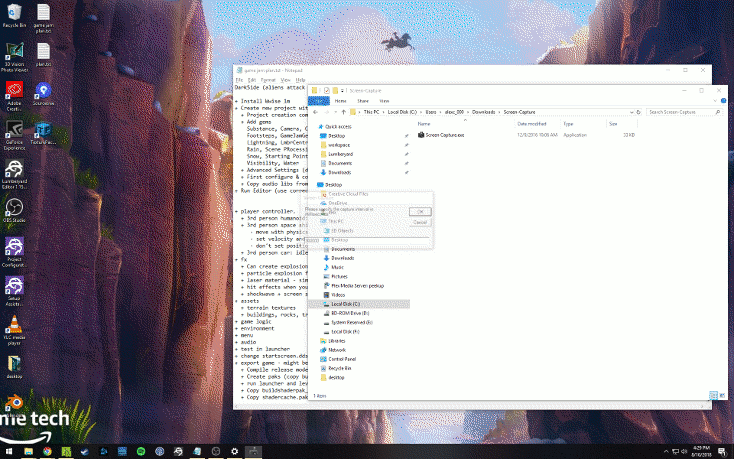The height and width of the screenshot is (459, 734).
Task: Launch GeForce Experience desktop shortcut
Action: coord(14,136)
